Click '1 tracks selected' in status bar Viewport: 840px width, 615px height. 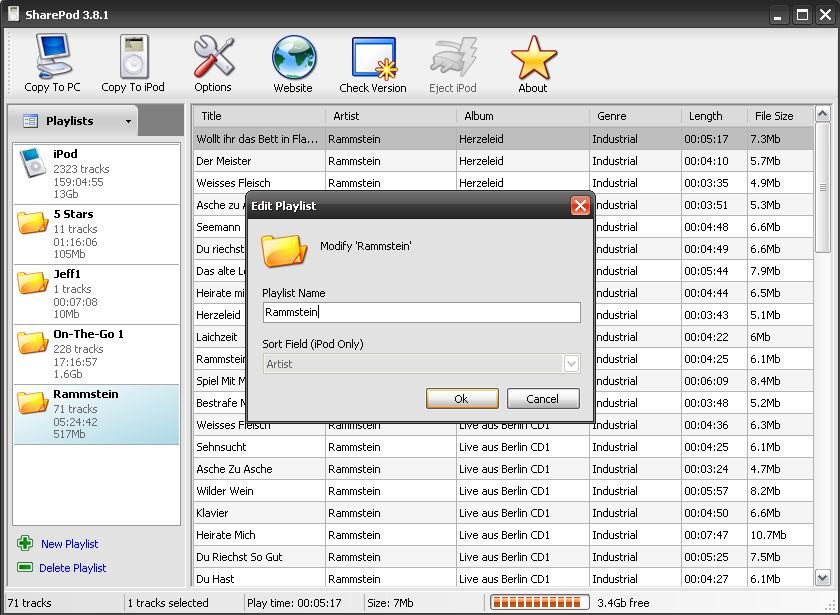168,603
